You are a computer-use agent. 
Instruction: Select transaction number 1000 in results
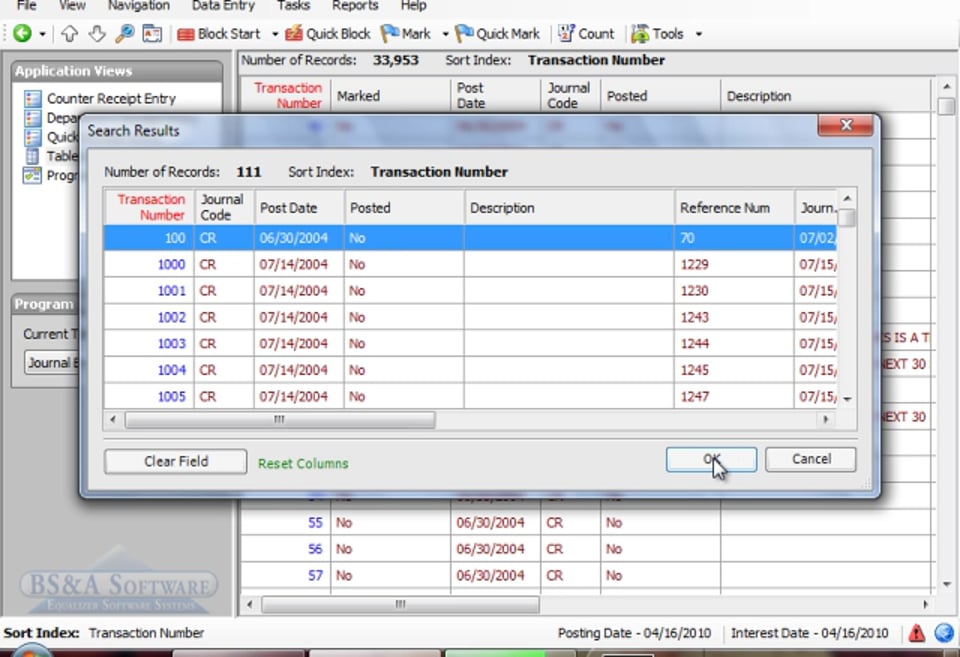click(x=171, y=265)
